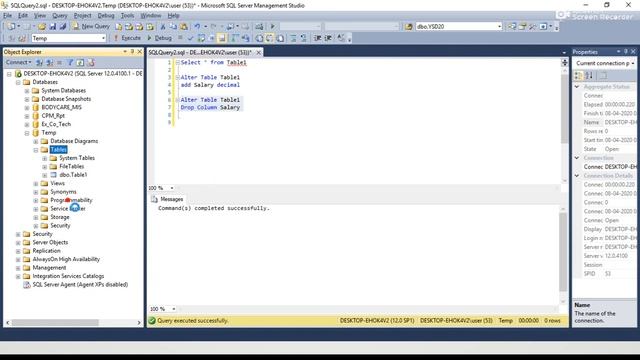The width and height of the screenshot is (640, 360).
Task: Open the Window menu
Action: (x=151, y=16)
